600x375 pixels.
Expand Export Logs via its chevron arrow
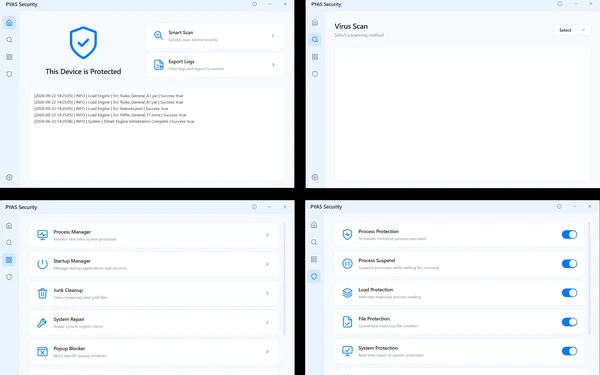pyautogui.click(x=273, y=65)
